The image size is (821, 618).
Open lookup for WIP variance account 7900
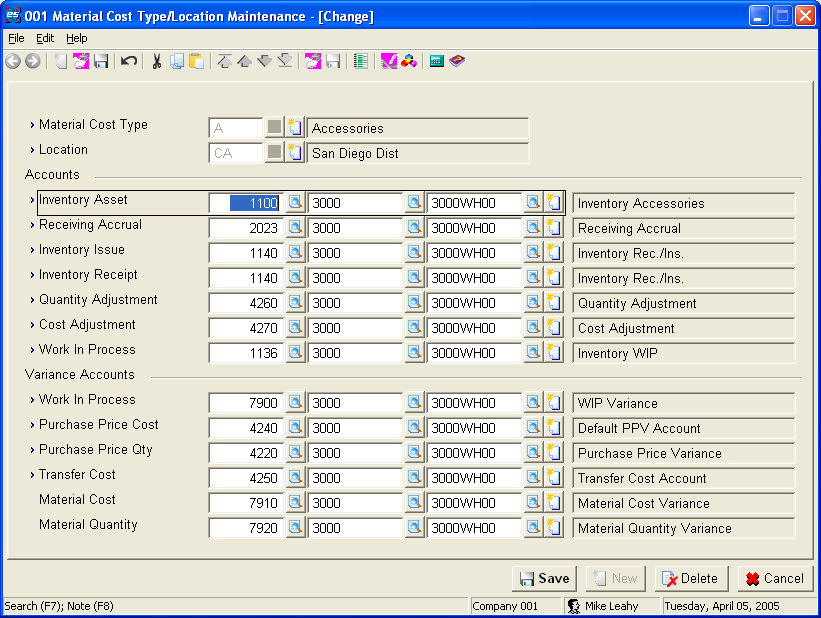[x=295, y=402]
